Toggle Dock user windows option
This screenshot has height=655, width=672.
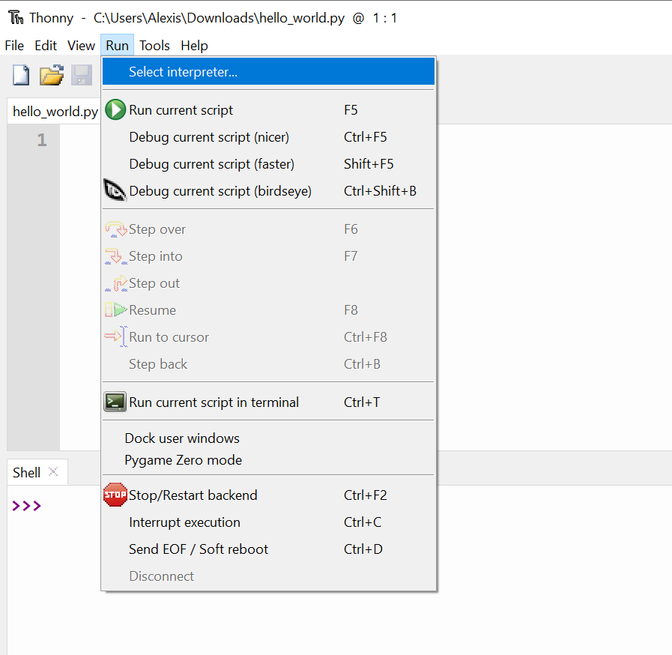[182, 438]
